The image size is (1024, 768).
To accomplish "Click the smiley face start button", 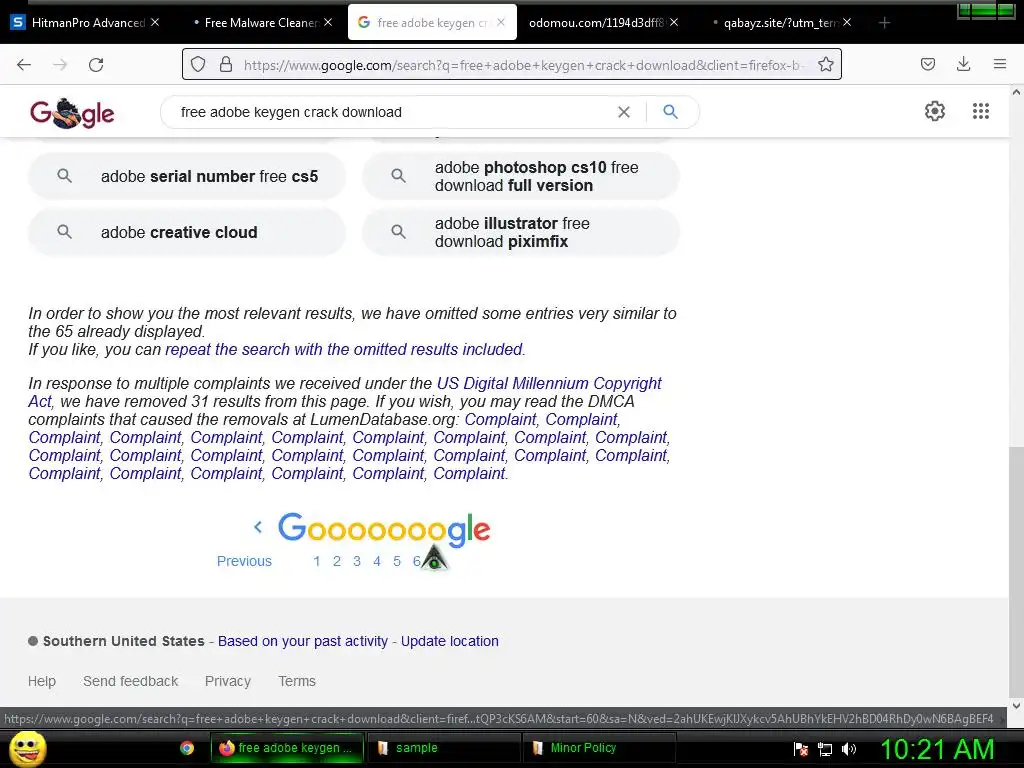I will (x=27, y=748).
